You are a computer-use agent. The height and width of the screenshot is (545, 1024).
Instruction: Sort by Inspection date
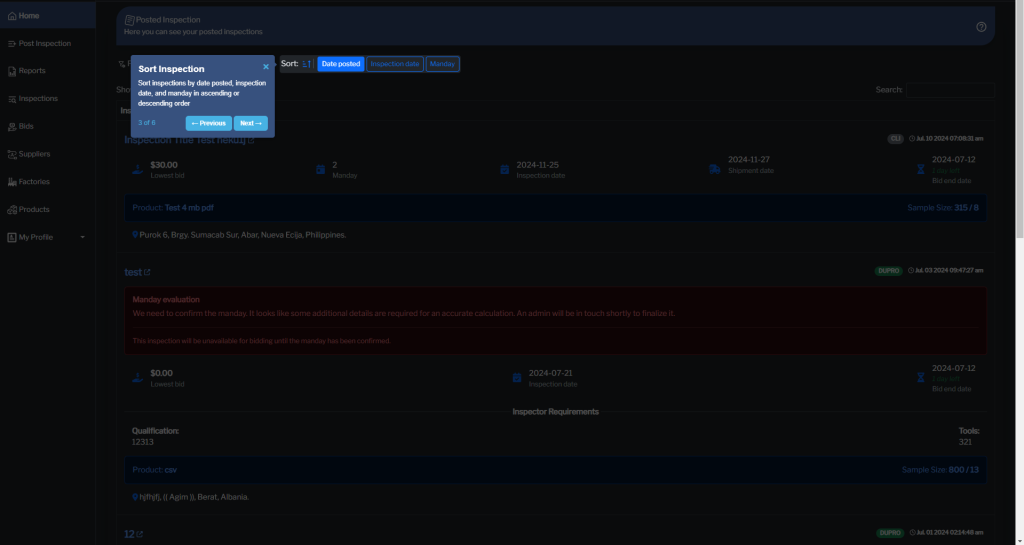[x=394, y=64]
